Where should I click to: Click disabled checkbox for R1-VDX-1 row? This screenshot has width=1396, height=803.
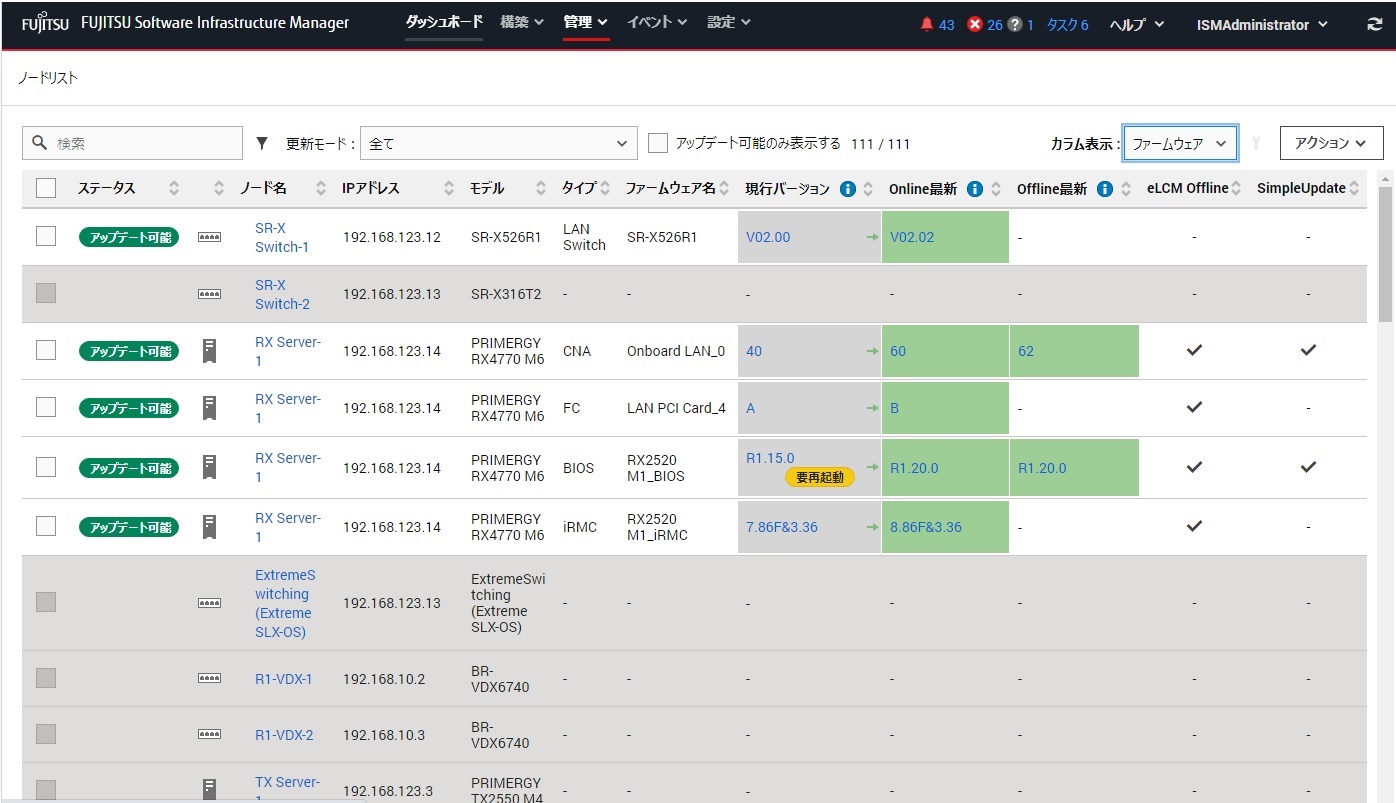click(46, 678)
